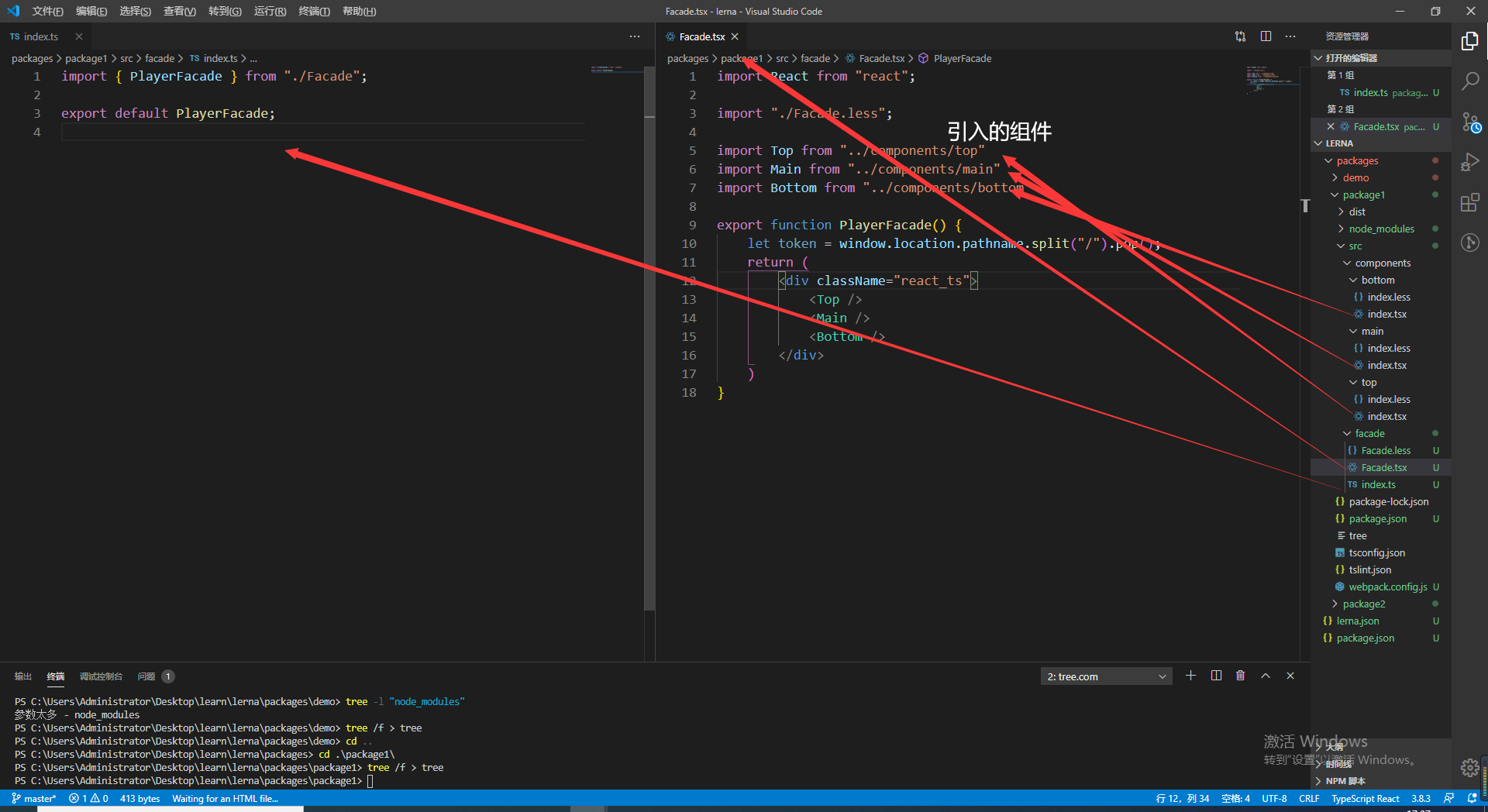Expand the demo folder
Image resolution: width=1488 pixels, height=812 pixels.
tap(1355, 177)
